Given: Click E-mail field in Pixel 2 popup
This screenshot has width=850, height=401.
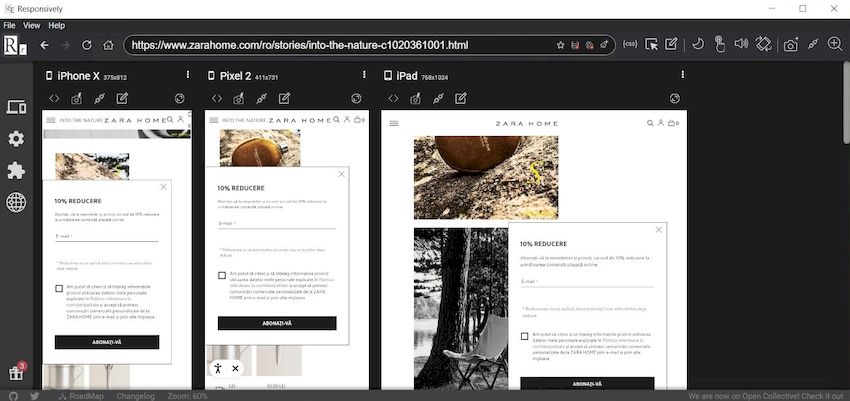Looking at the screenshot, I should click(277, 223).
